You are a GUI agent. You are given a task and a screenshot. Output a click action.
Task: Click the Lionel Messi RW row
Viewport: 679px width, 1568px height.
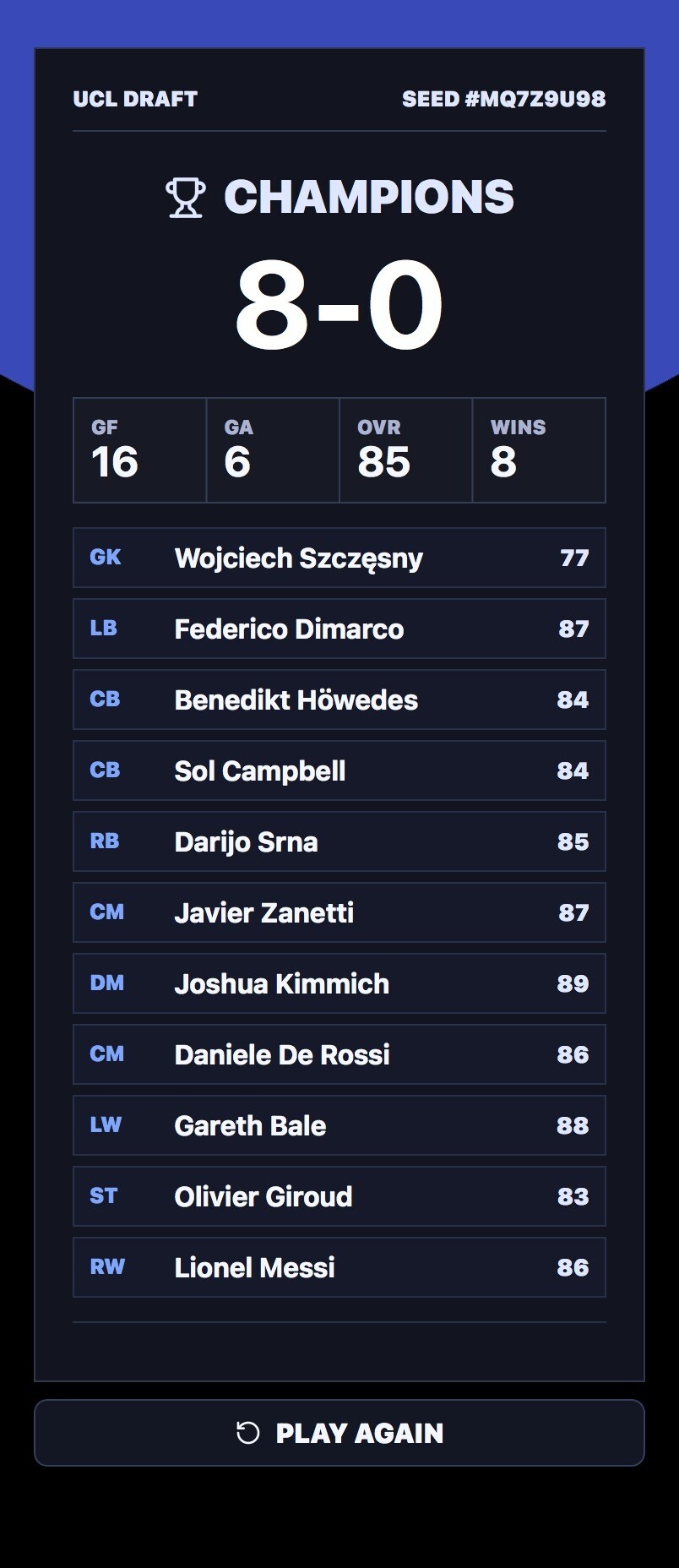pos(339,1267)
